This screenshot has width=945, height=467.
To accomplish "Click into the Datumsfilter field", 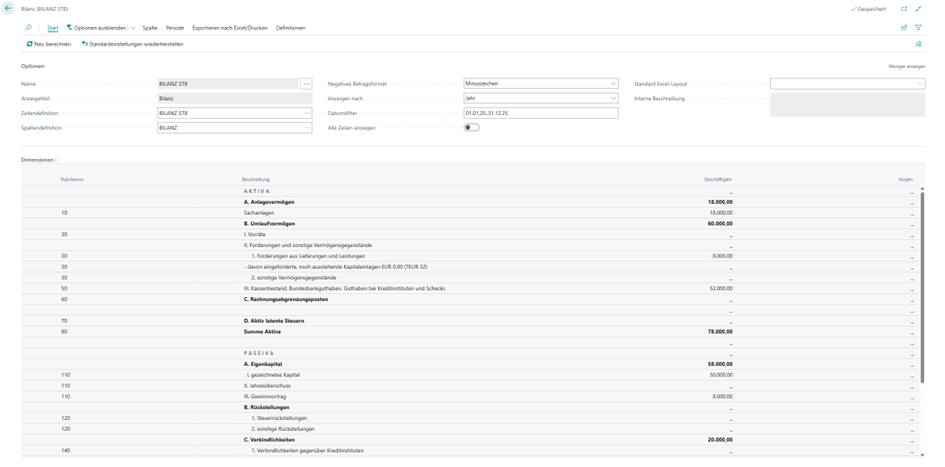I will coord(540,113).
